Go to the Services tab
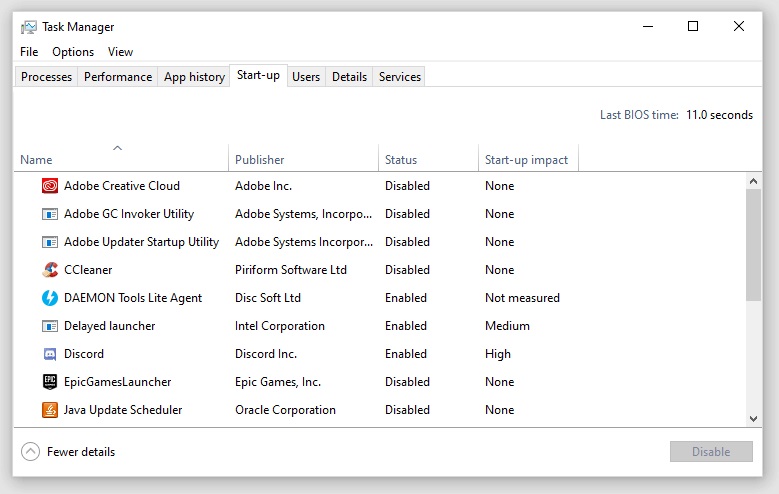779x494 pixels. coord(400,77)
